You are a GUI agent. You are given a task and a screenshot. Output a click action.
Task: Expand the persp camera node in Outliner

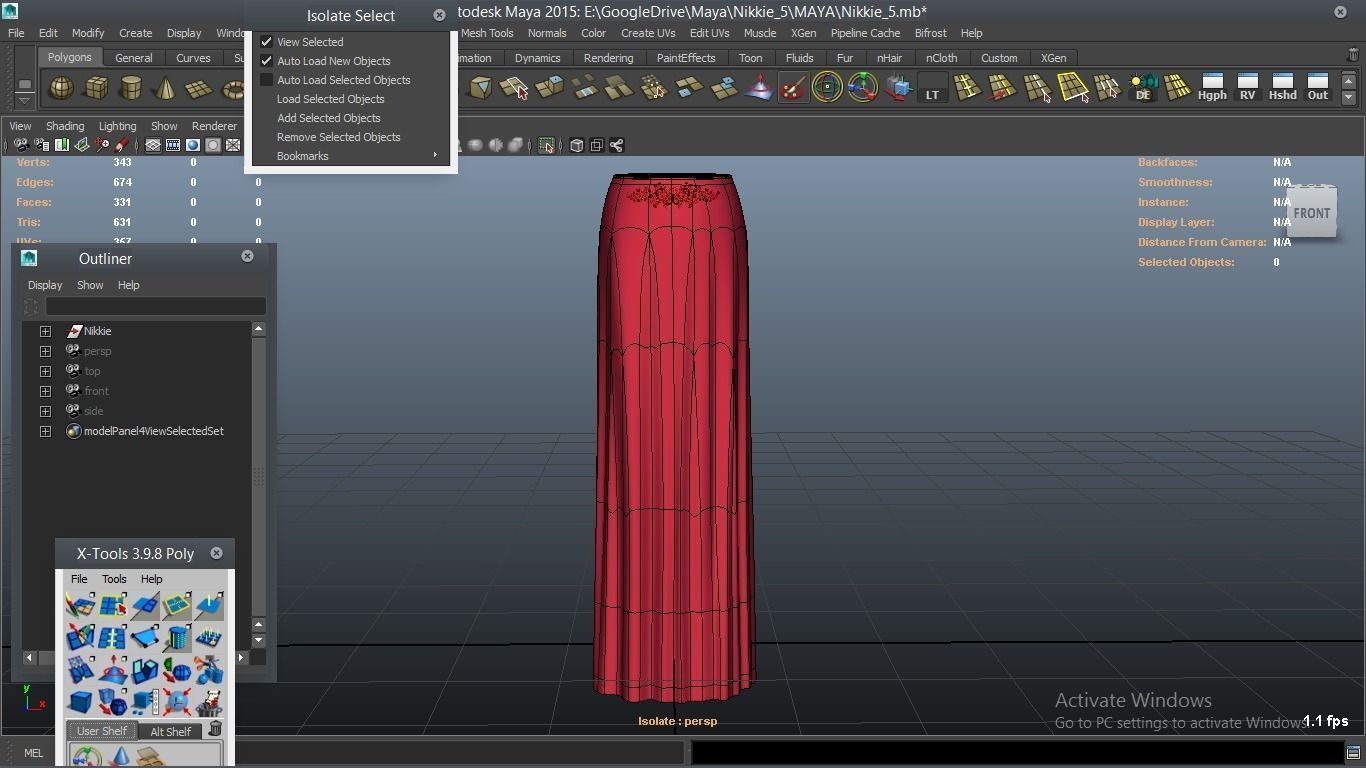(x=45, y=351)
